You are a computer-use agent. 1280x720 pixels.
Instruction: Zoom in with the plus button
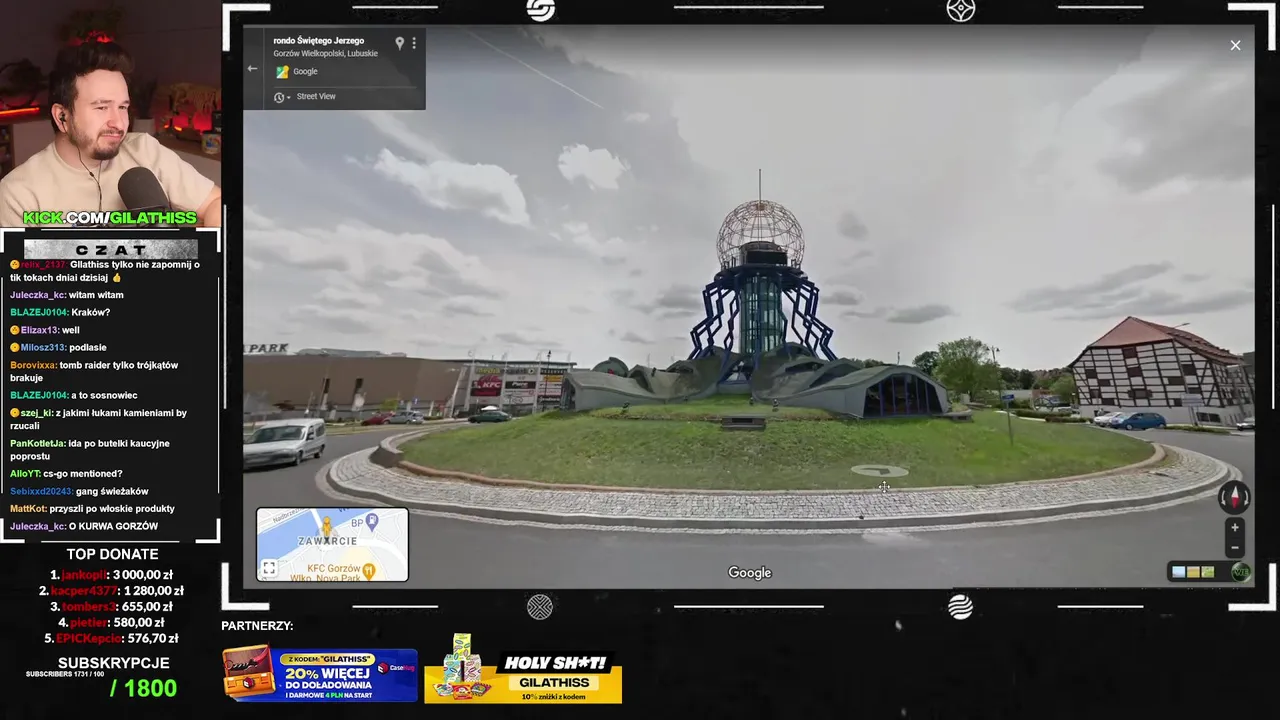coord(1235,527)
